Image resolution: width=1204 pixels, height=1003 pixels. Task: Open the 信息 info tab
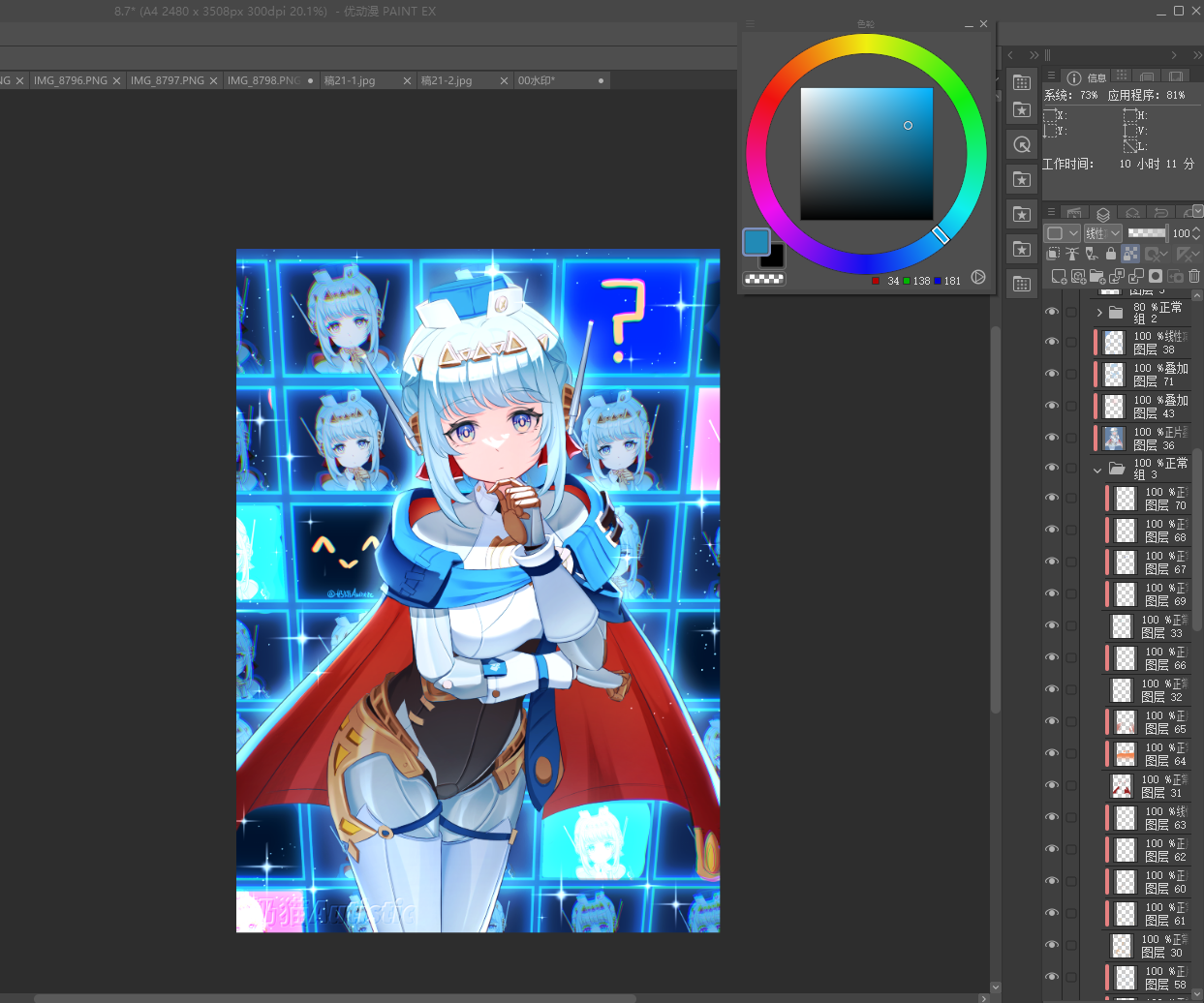[1086, 77]
